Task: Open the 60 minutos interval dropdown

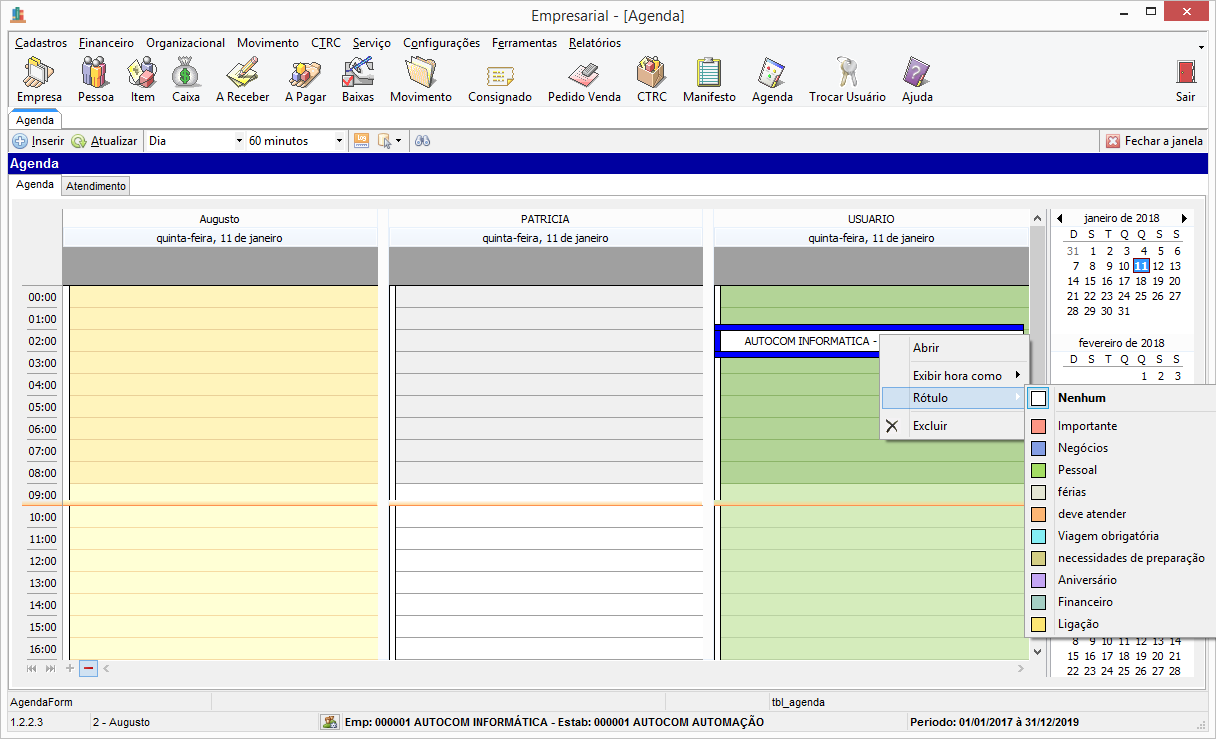Action: point(339,141)
